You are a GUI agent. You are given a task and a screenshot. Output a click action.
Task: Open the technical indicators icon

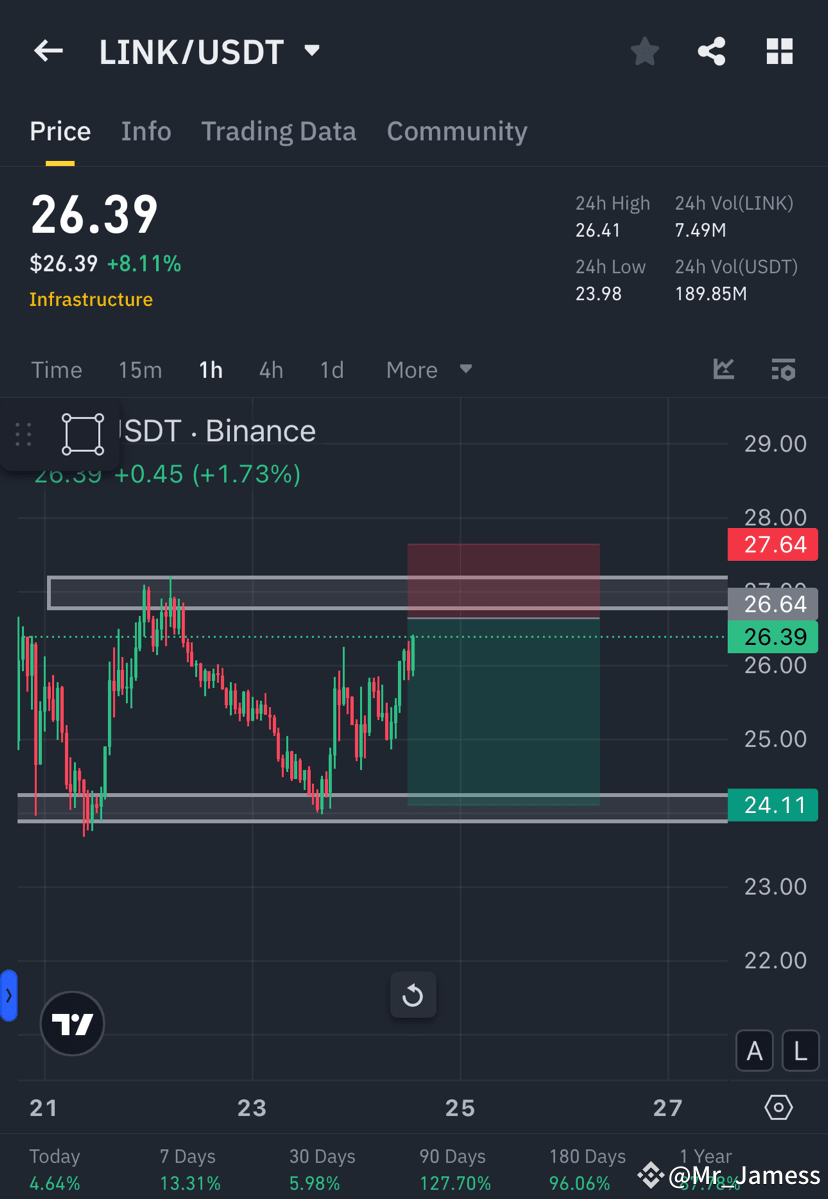tap(723, 369)
